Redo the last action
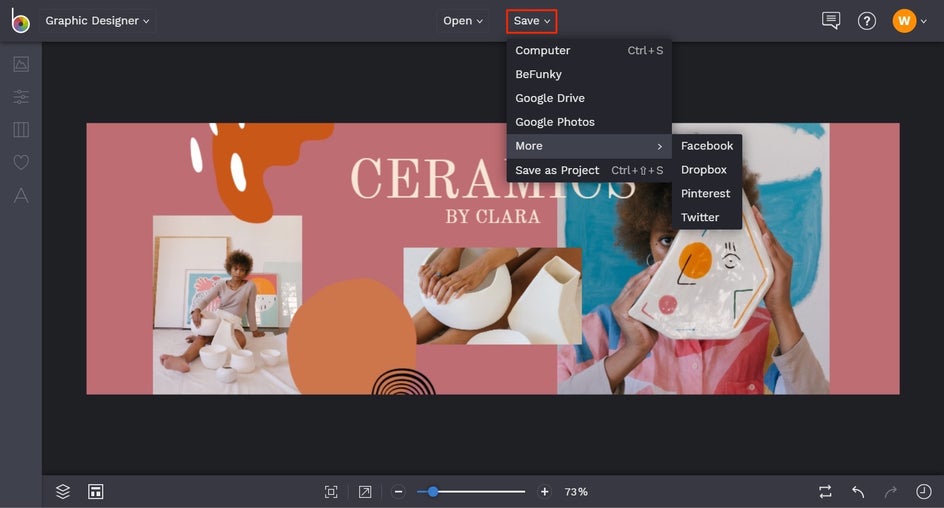The height and width of the screenshot is (508, 944). click(891, 492)
